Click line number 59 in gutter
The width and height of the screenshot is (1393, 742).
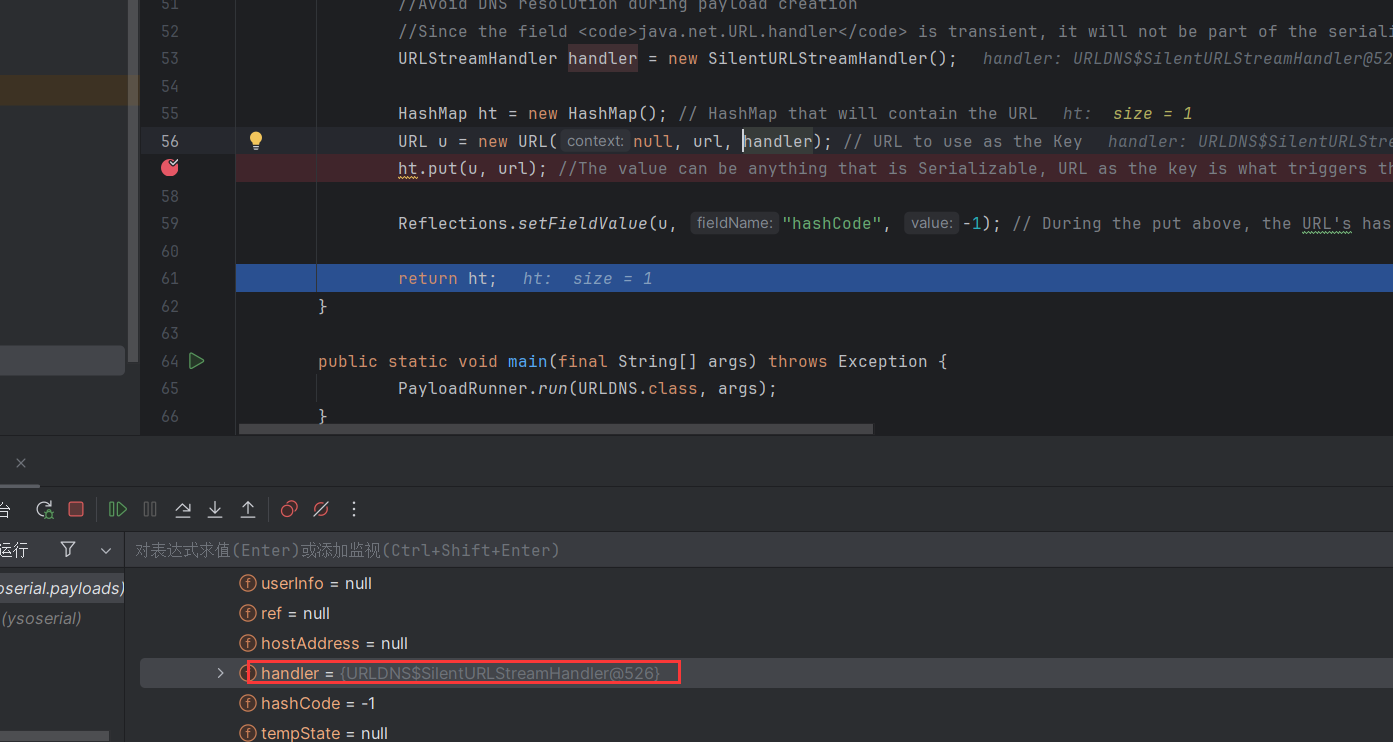(169, 223)
